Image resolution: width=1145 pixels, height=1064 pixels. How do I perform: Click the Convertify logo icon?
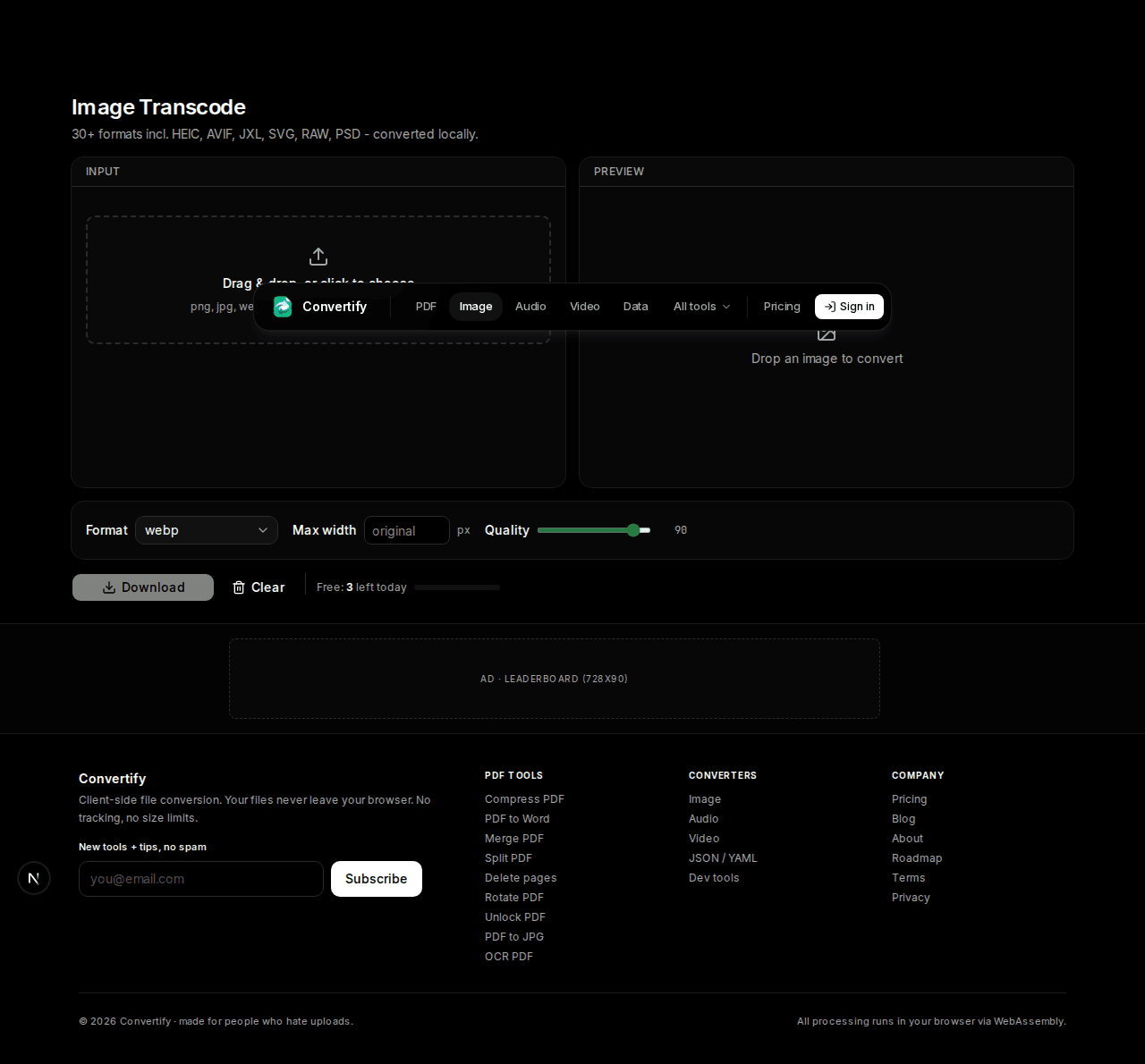[x=283, y=307]
